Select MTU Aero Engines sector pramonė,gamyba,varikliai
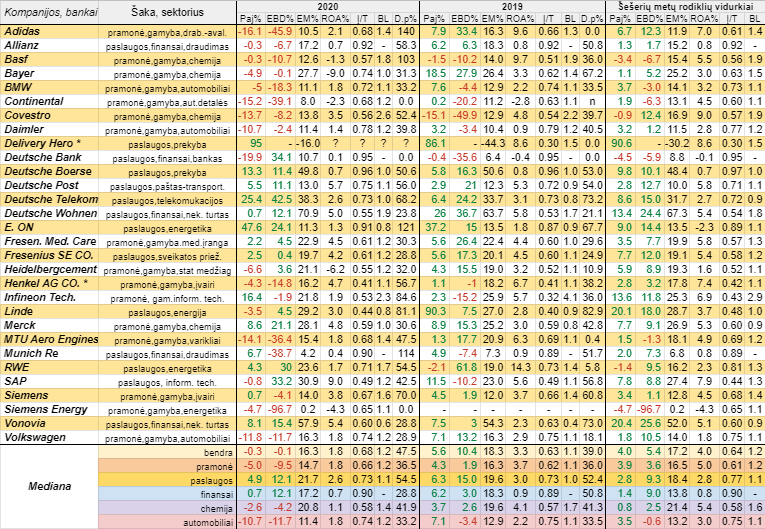 (x=168, y=341)
